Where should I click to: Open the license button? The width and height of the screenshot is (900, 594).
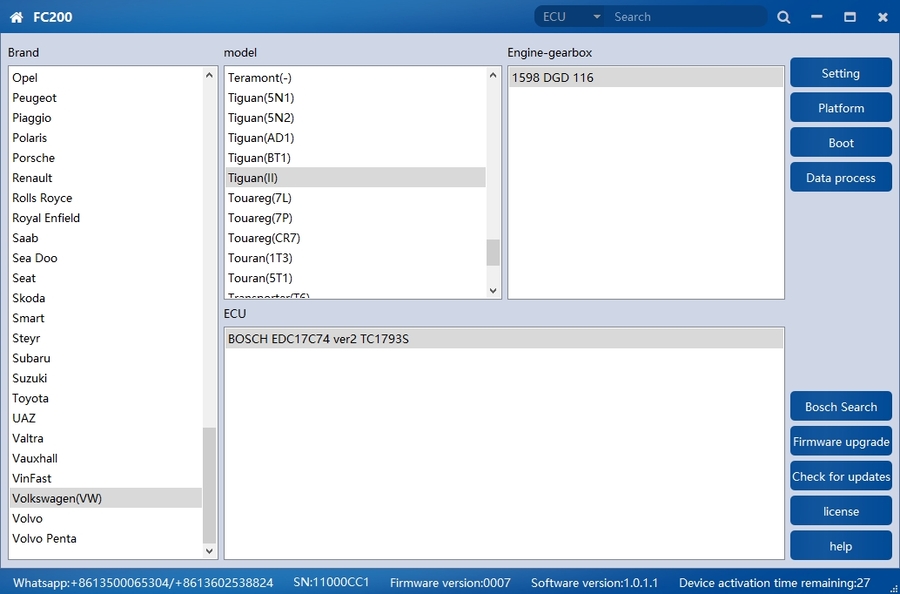840,511
